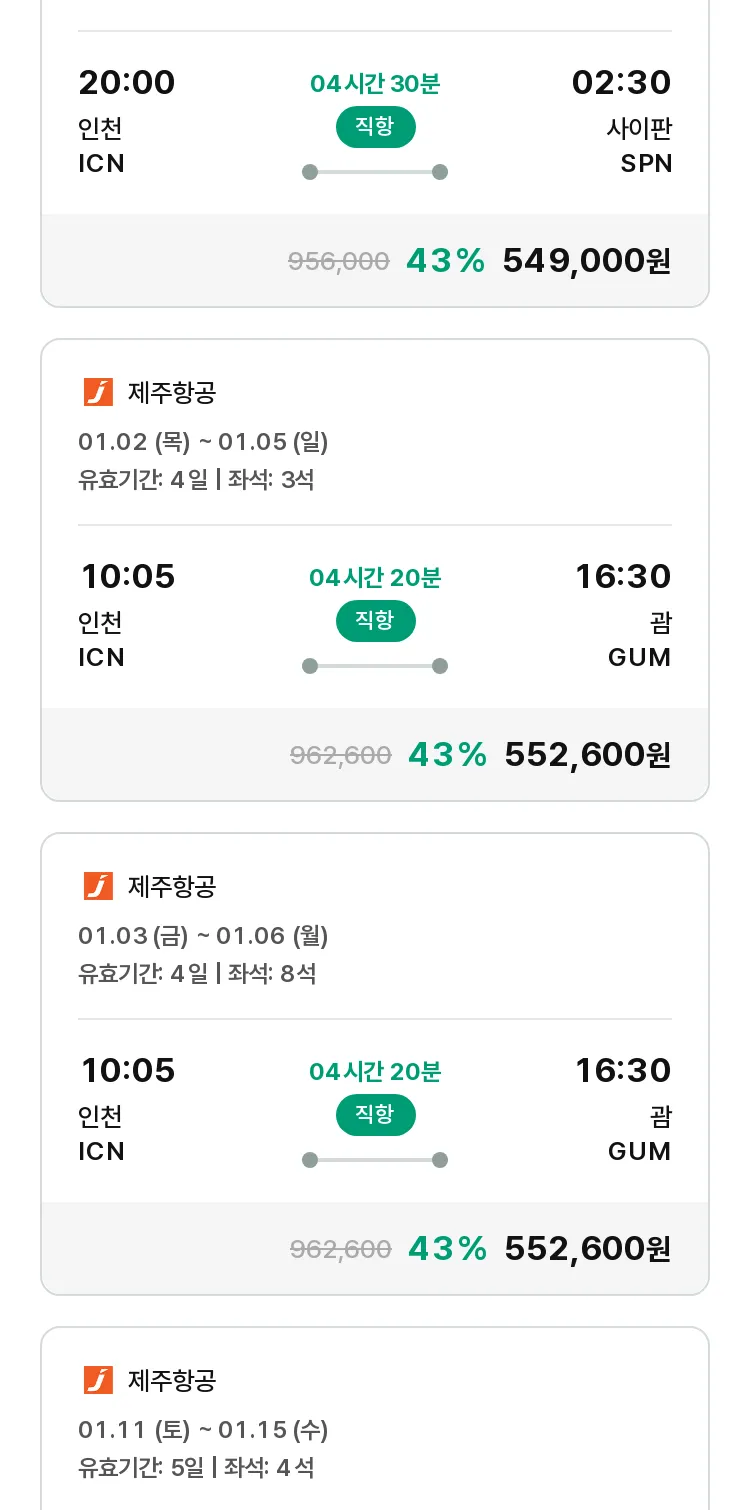Image resolution: width=750 pixels, height=1510 pixels.
Task: Tap the Jeju Air logo on 01.02 flight card
Action: point(98,392)
